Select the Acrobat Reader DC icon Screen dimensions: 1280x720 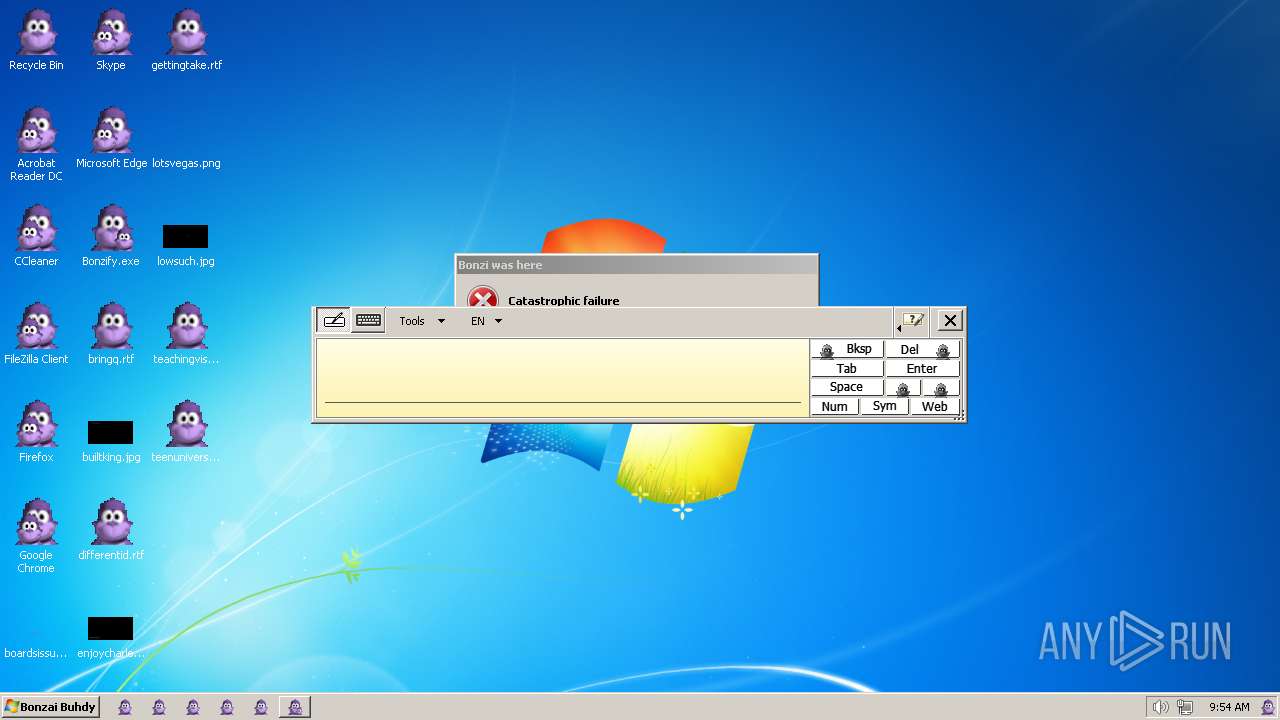[36, 144]
